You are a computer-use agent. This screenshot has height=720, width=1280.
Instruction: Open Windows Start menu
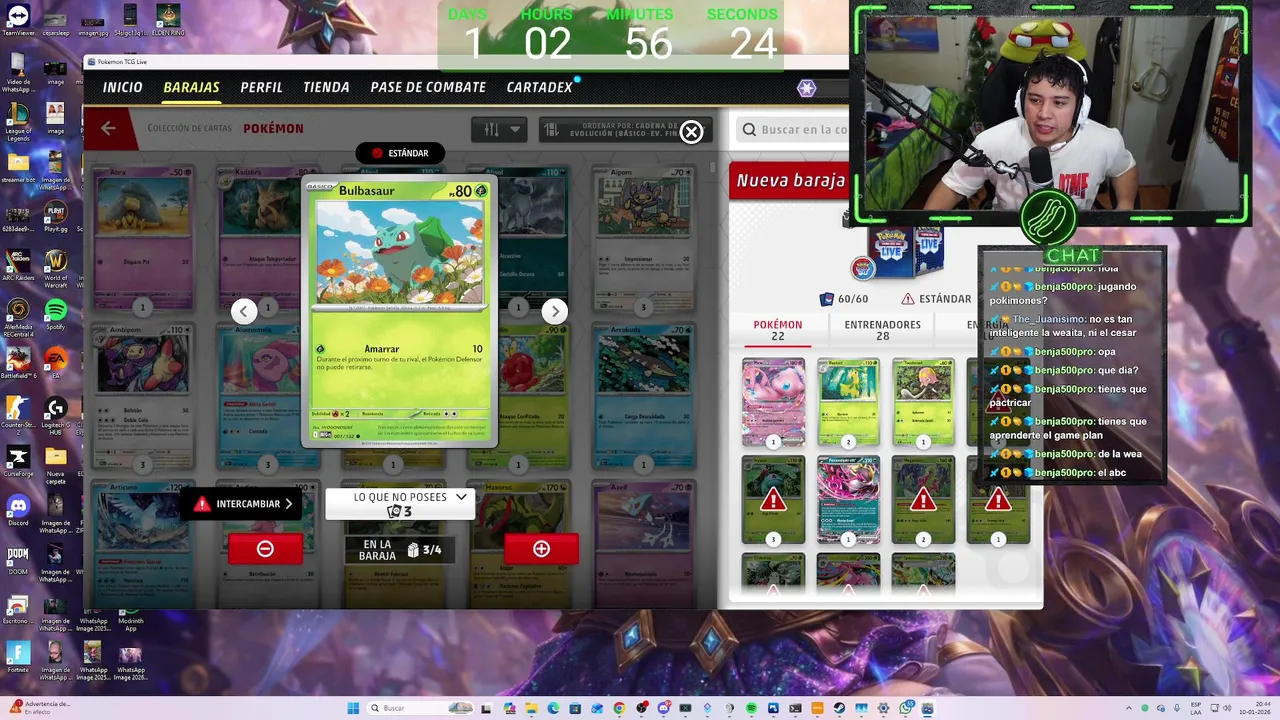pyautogui.click(x=353, y=708)
